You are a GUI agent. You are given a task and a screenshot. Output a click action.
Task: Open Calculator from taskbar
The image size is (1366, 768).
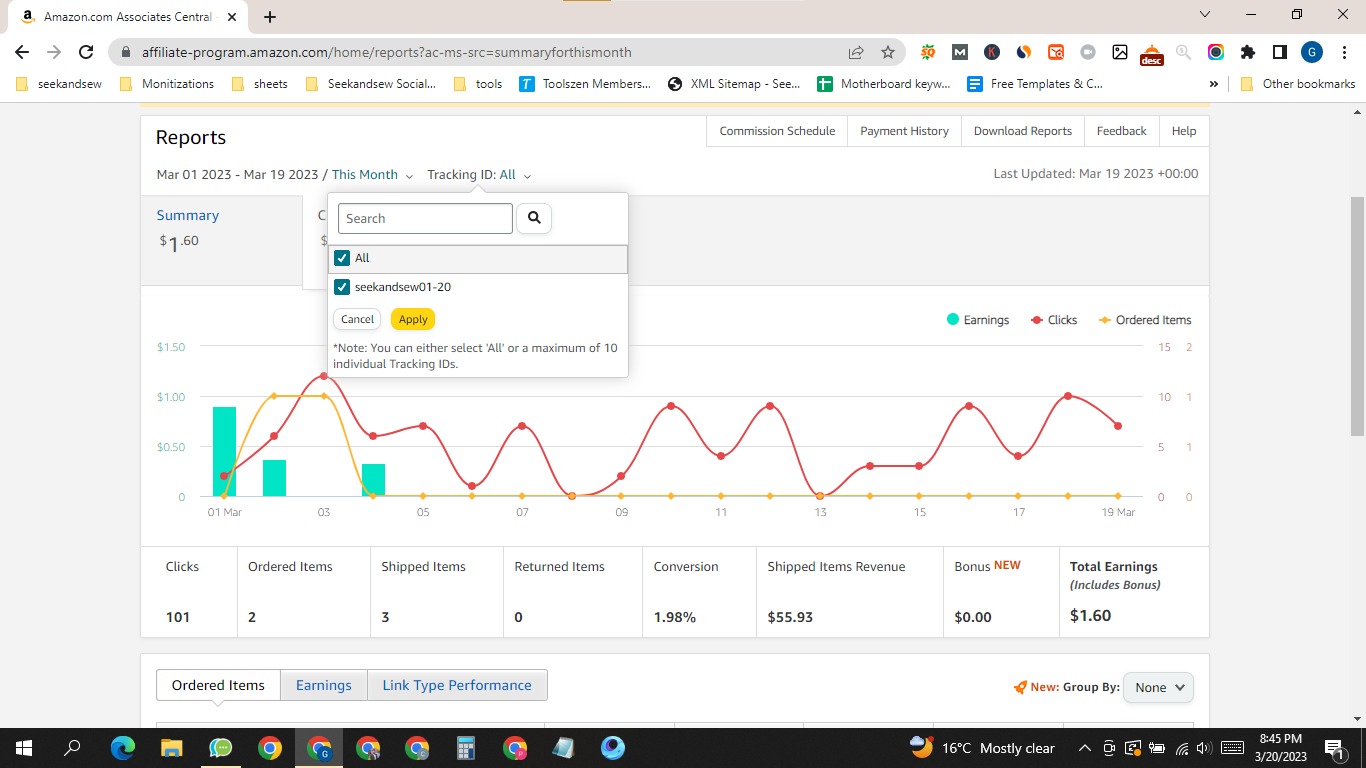click(x=465, y=748)
